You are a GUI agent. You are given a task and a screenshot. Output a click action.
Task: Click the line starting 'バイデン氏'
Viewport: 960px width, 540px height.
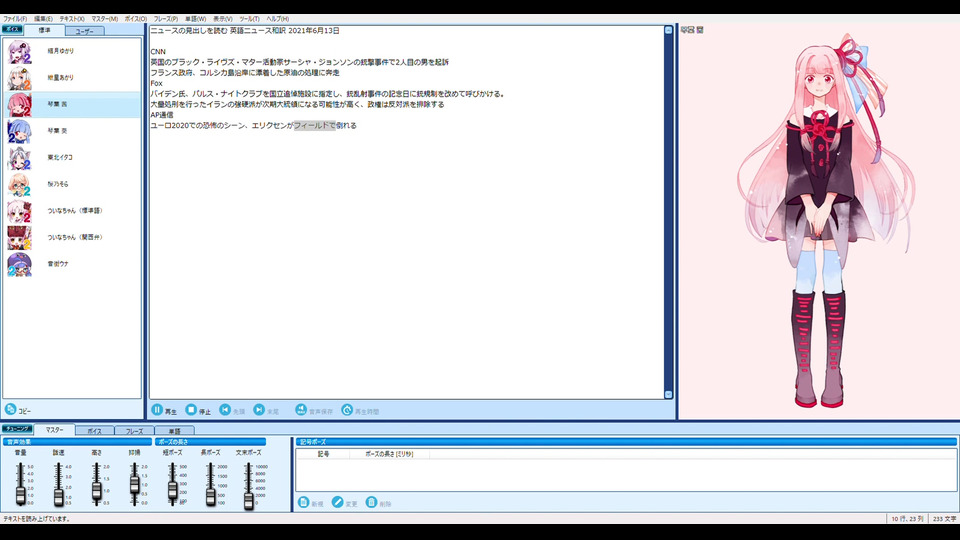pyautogui.click(x=328, y=94)
